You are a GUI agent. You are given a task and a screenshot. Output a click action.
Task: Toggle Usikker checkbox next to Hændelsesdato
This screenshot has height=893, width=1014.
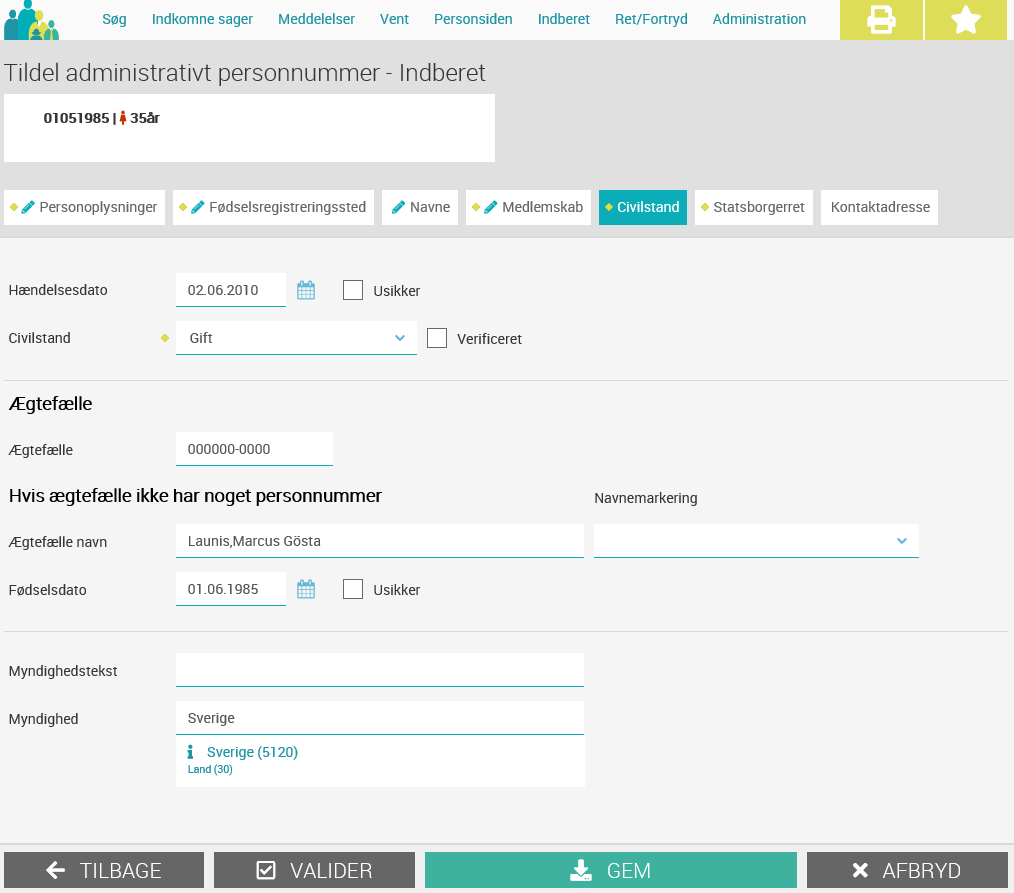pyautogui.click(x=352, y=290)
